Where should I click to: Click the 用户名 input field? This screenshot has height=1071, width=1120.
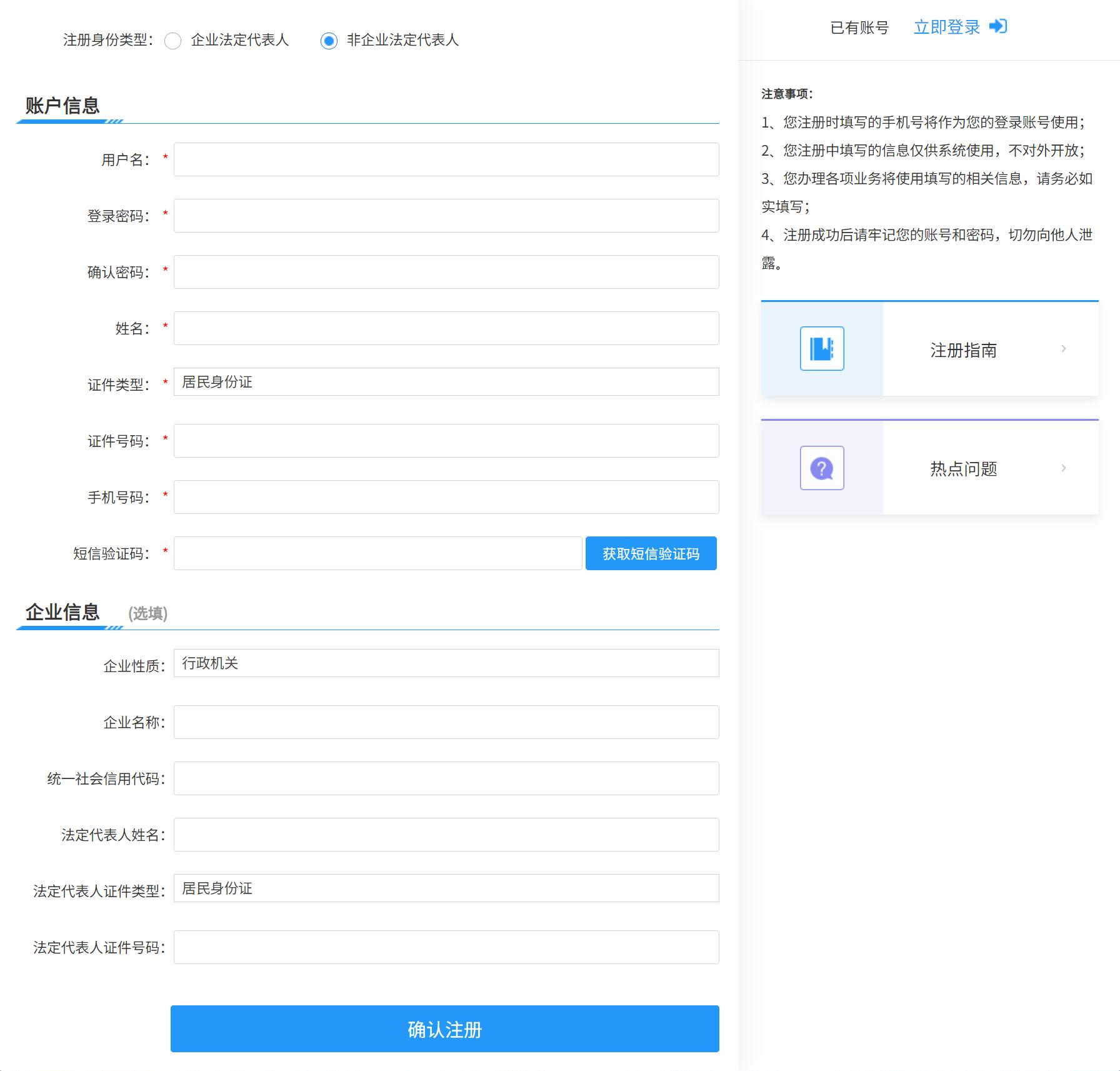pos(446,159)
